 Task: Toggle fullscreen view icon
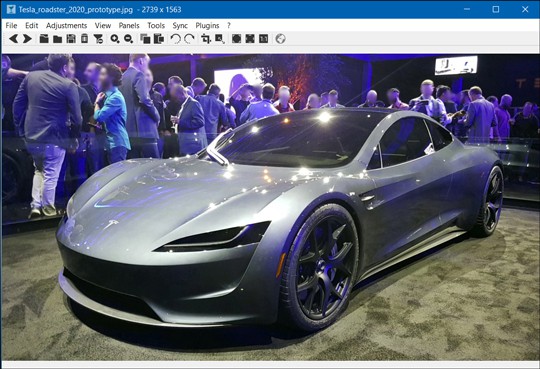(250, 39)
